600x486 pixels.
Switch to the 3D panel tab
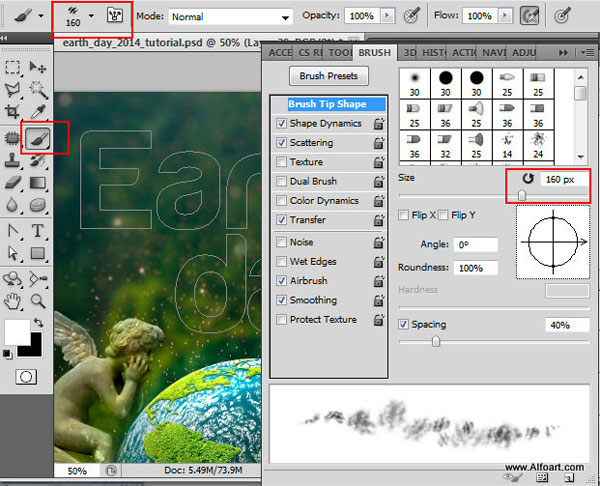click(410, 53)
